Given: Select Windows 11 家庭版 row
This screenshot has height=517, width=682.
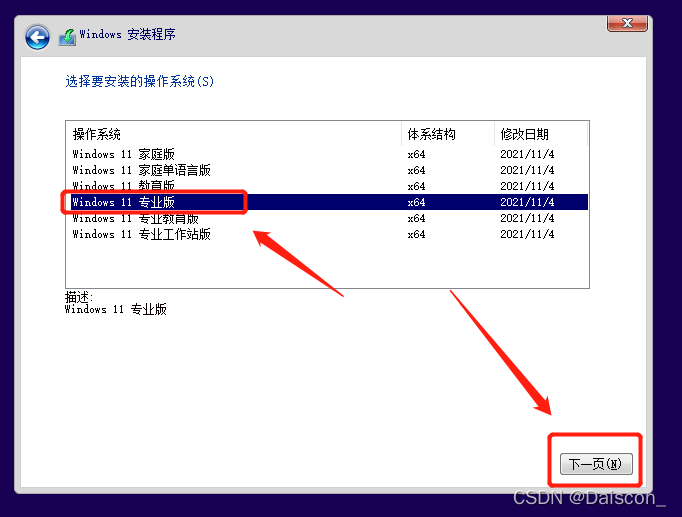Looking at the screenshot, I should pyautogui.click(x=327, y=154).
